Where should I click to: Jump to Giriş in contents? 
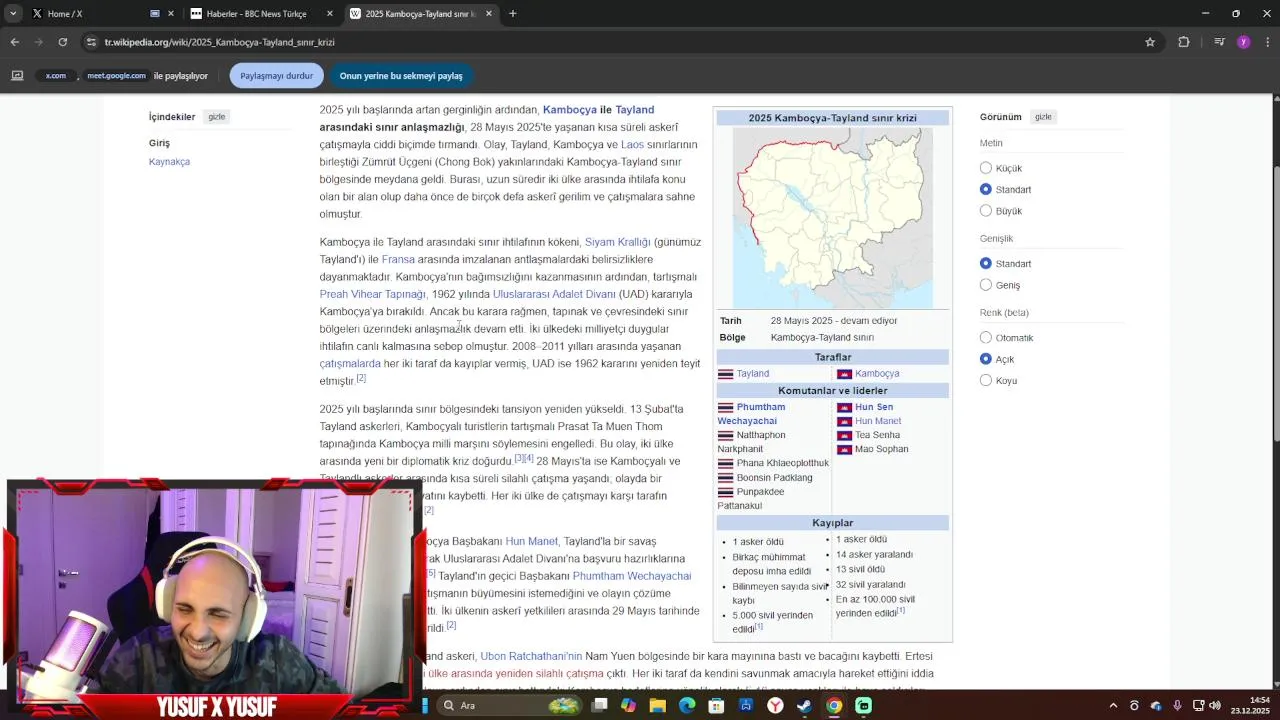pyautogui.click(x=159, y=143)
